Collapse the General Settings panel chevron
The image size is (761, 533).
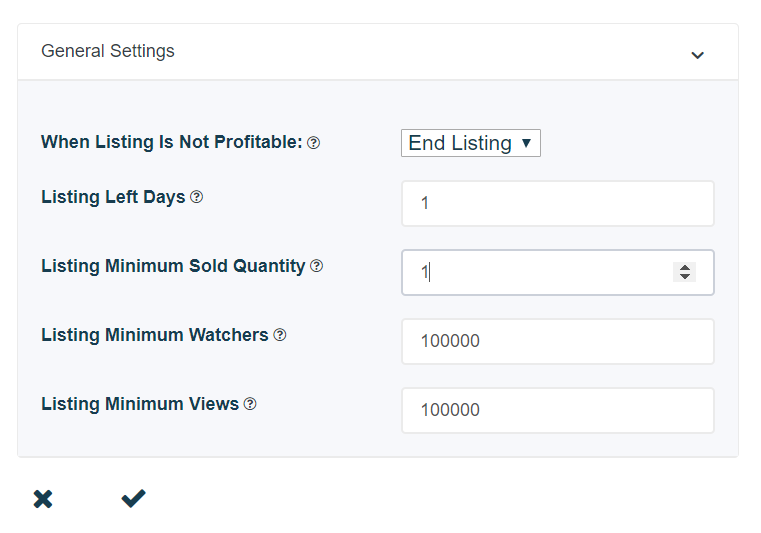(x=697, y=55)
